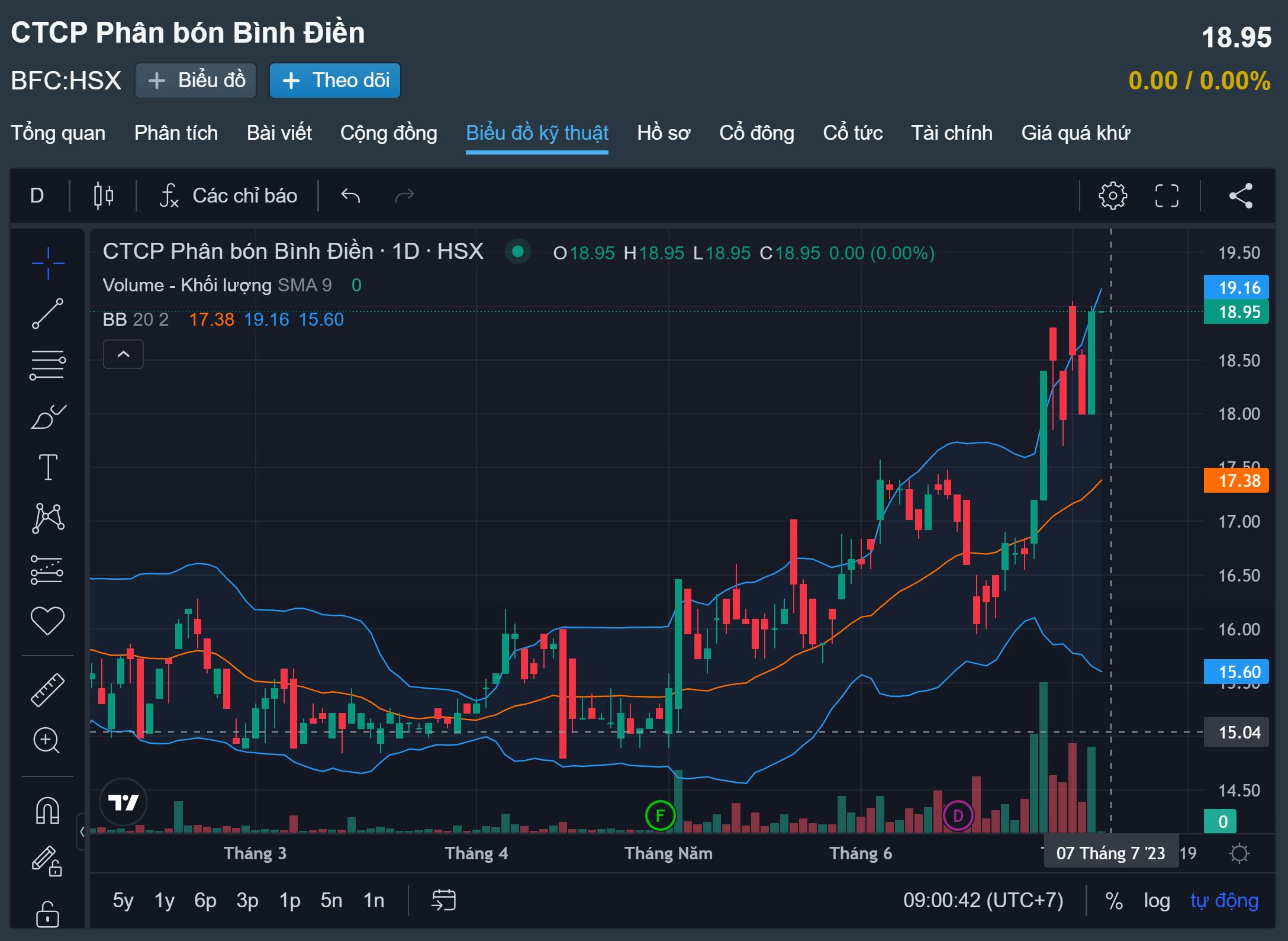Open the 'Tổng quan' tab
Screen dimensions: 1288x941
click(58, 133)
